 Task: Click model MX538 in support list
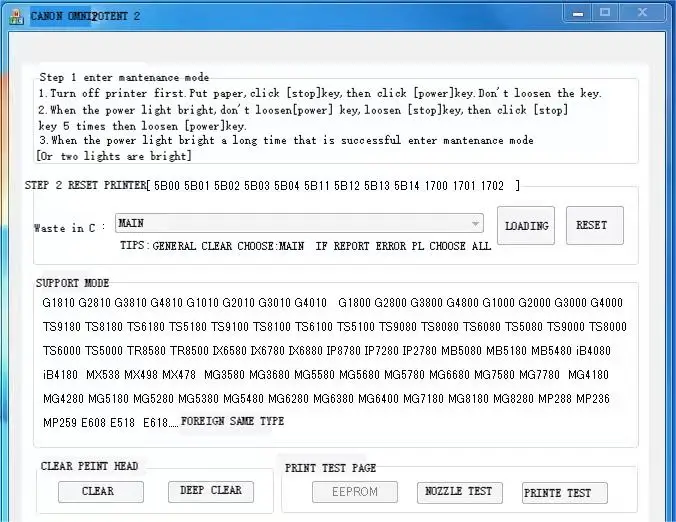[103, 375]
